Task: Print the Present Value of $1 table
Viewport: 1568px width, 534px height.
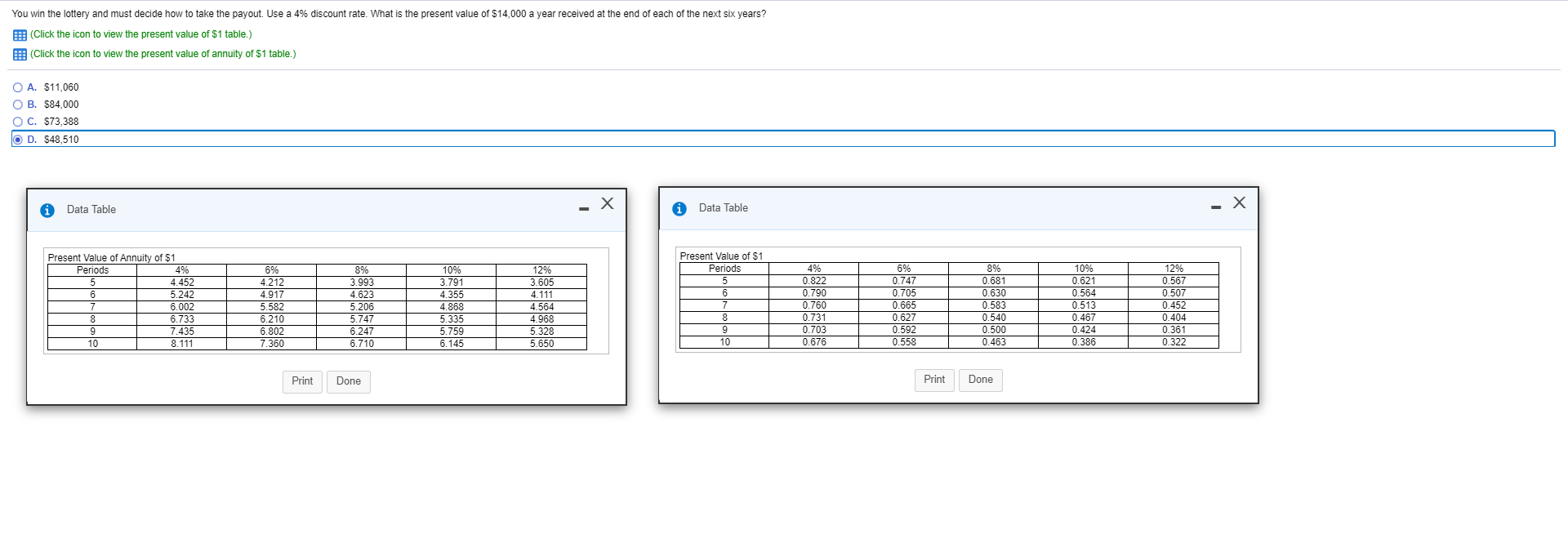Action: point(934,380)
